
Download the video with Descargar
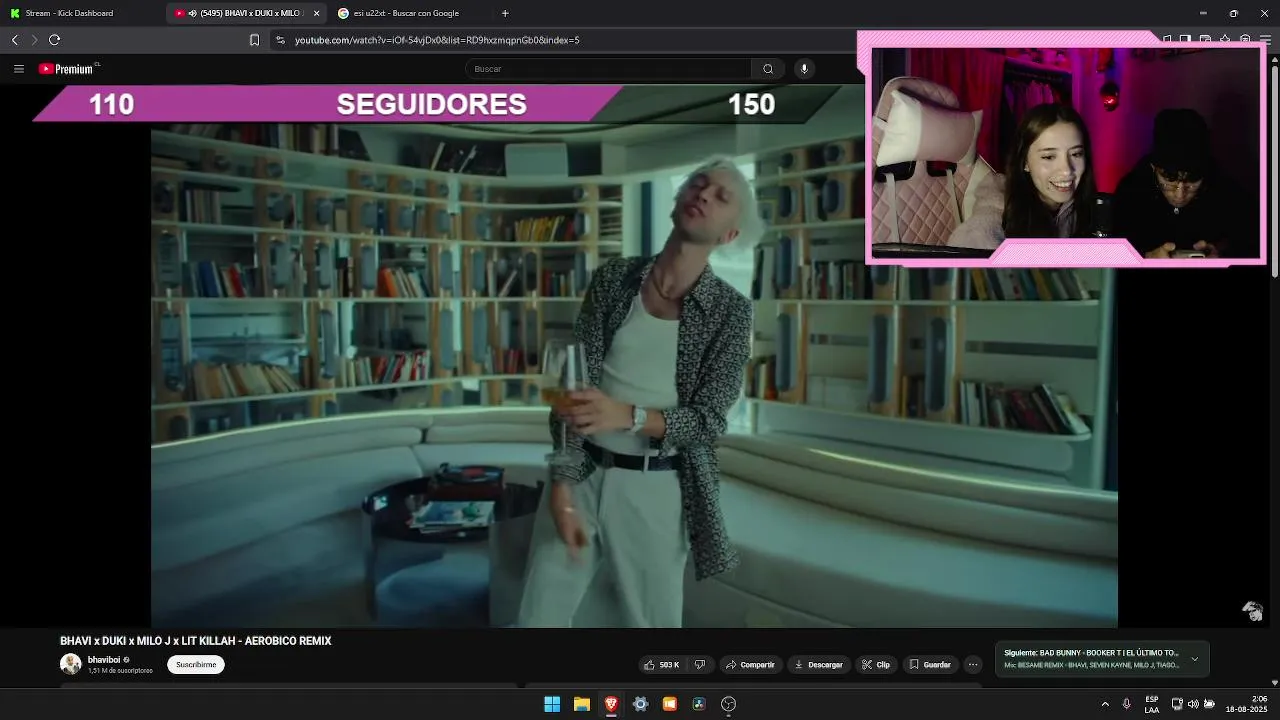(x=818, y=665)
